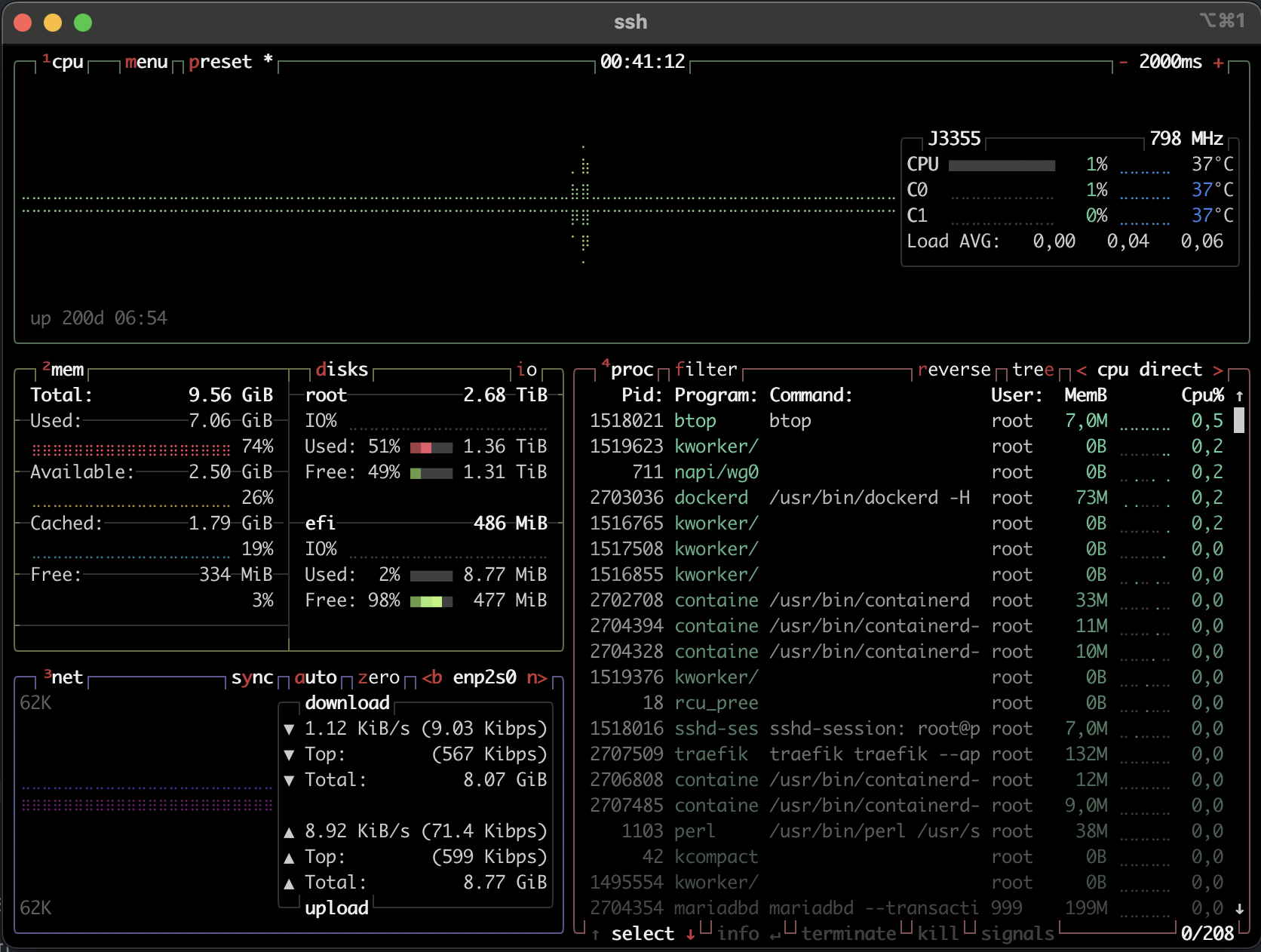The image size is (1261, 952).
Task: Click the Load AVG values
Action: (1128, 241)
